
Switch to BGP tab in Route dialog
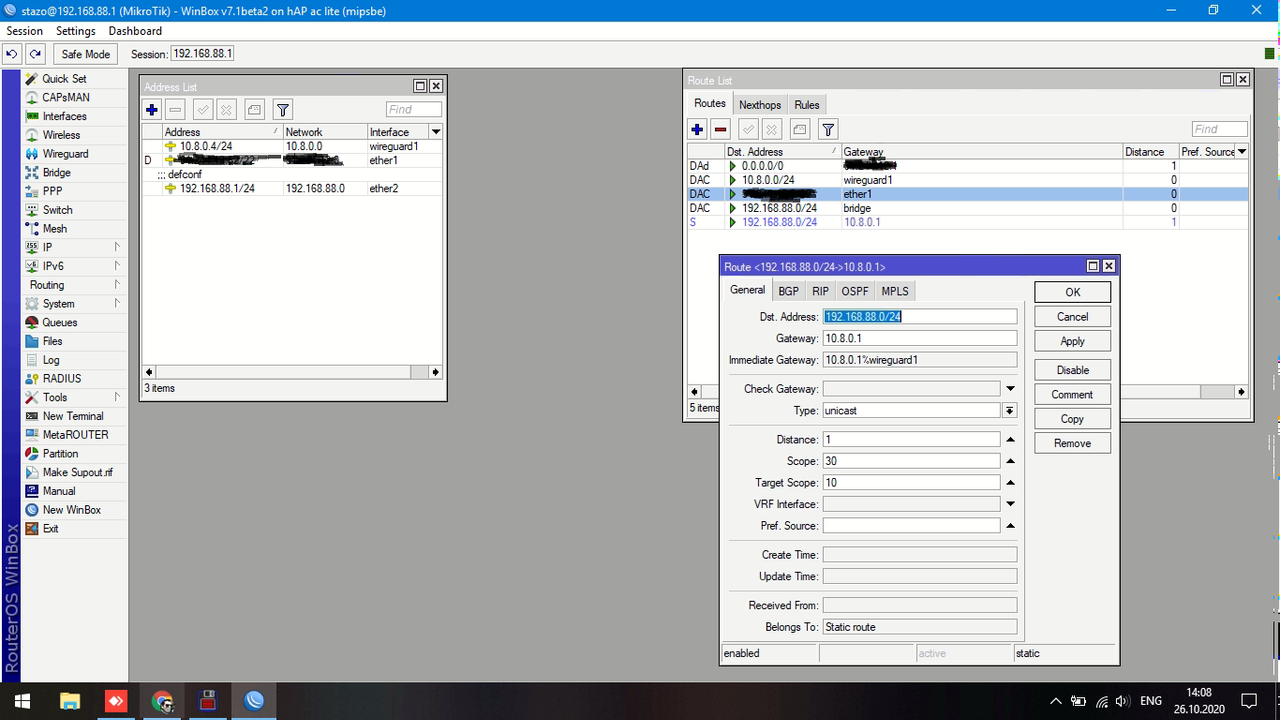(789, 291)
